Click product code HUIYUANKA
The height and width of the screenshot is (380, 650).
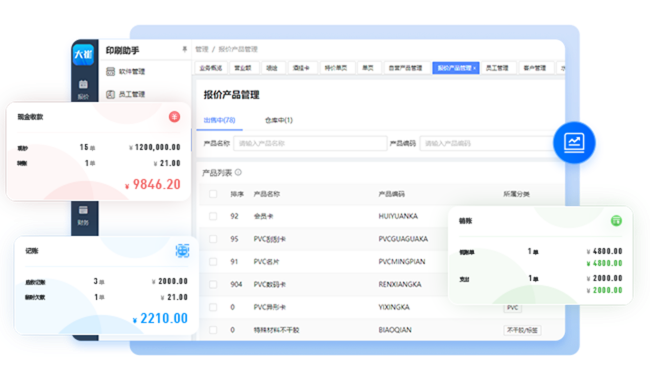pos(398,216)
